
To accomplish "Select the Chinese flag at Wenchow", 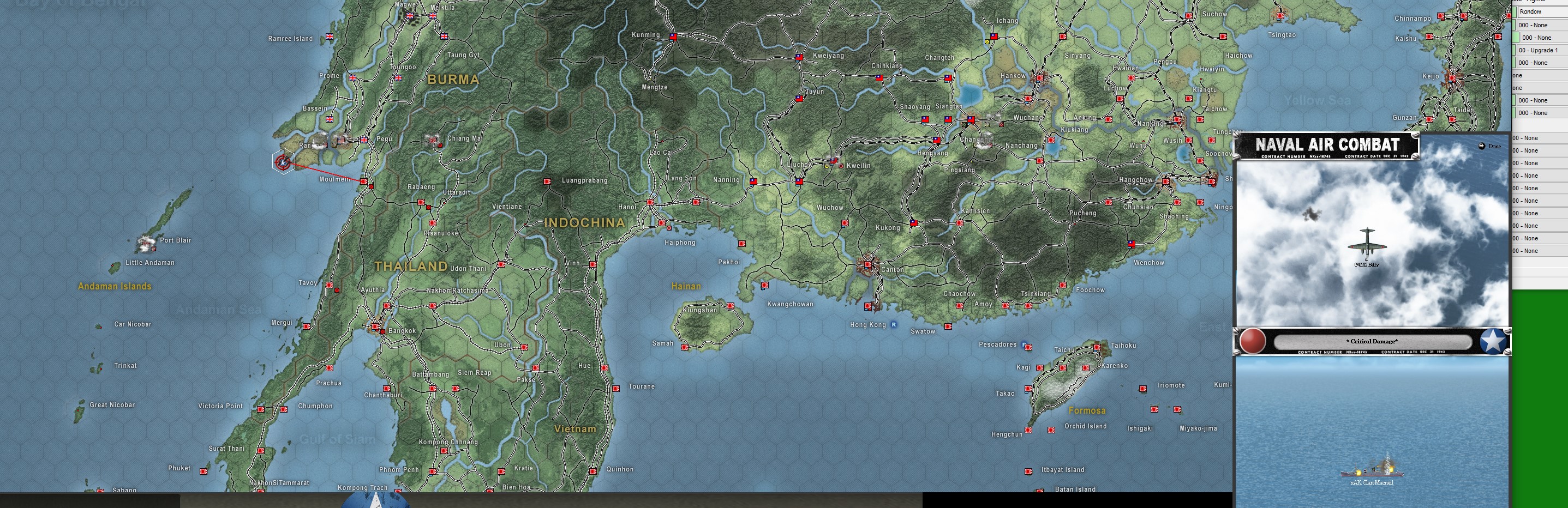I will pyautogui.click(x=1131, y=244).
